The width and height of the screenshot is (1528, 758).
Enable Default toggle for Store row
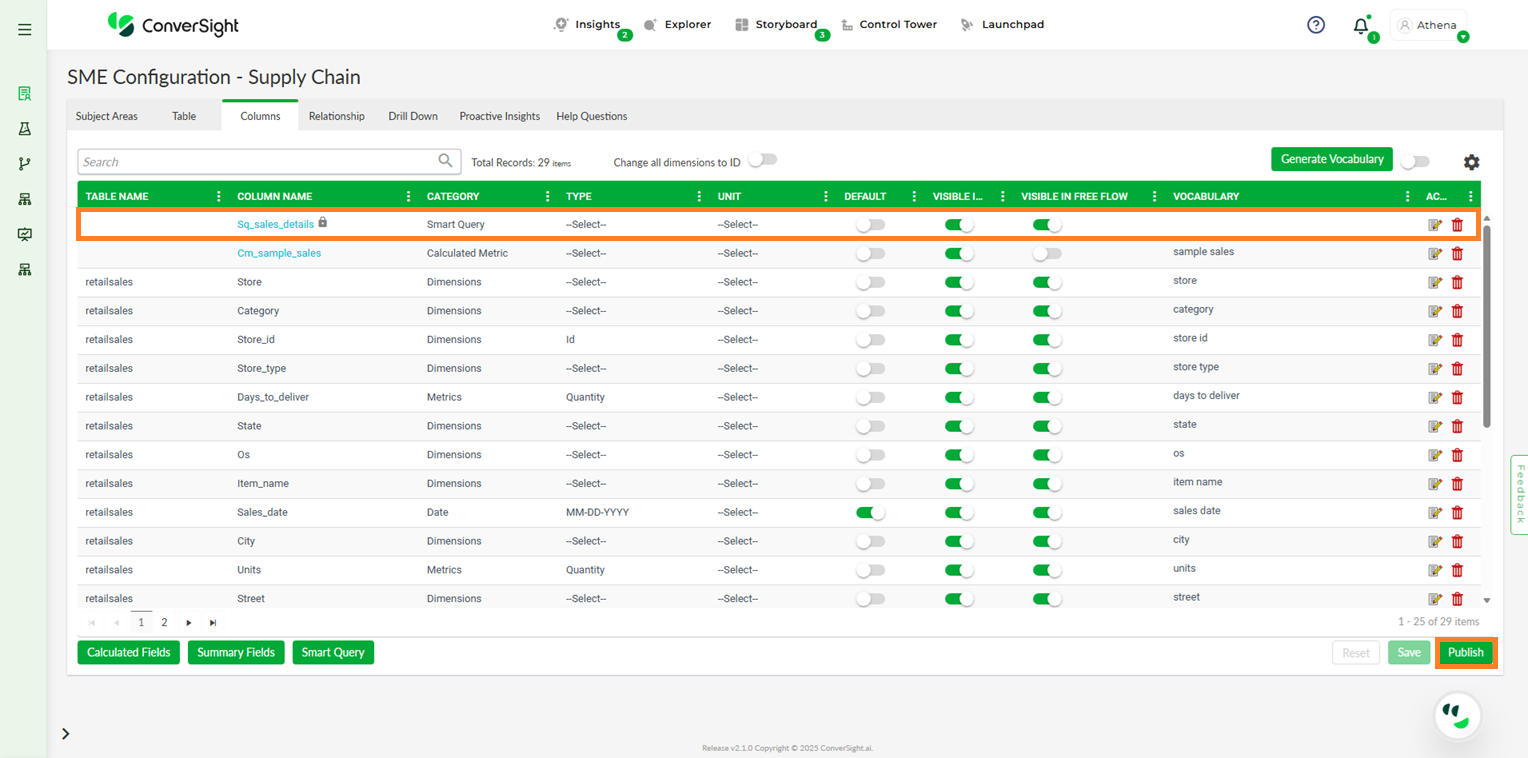coord(870,283)
